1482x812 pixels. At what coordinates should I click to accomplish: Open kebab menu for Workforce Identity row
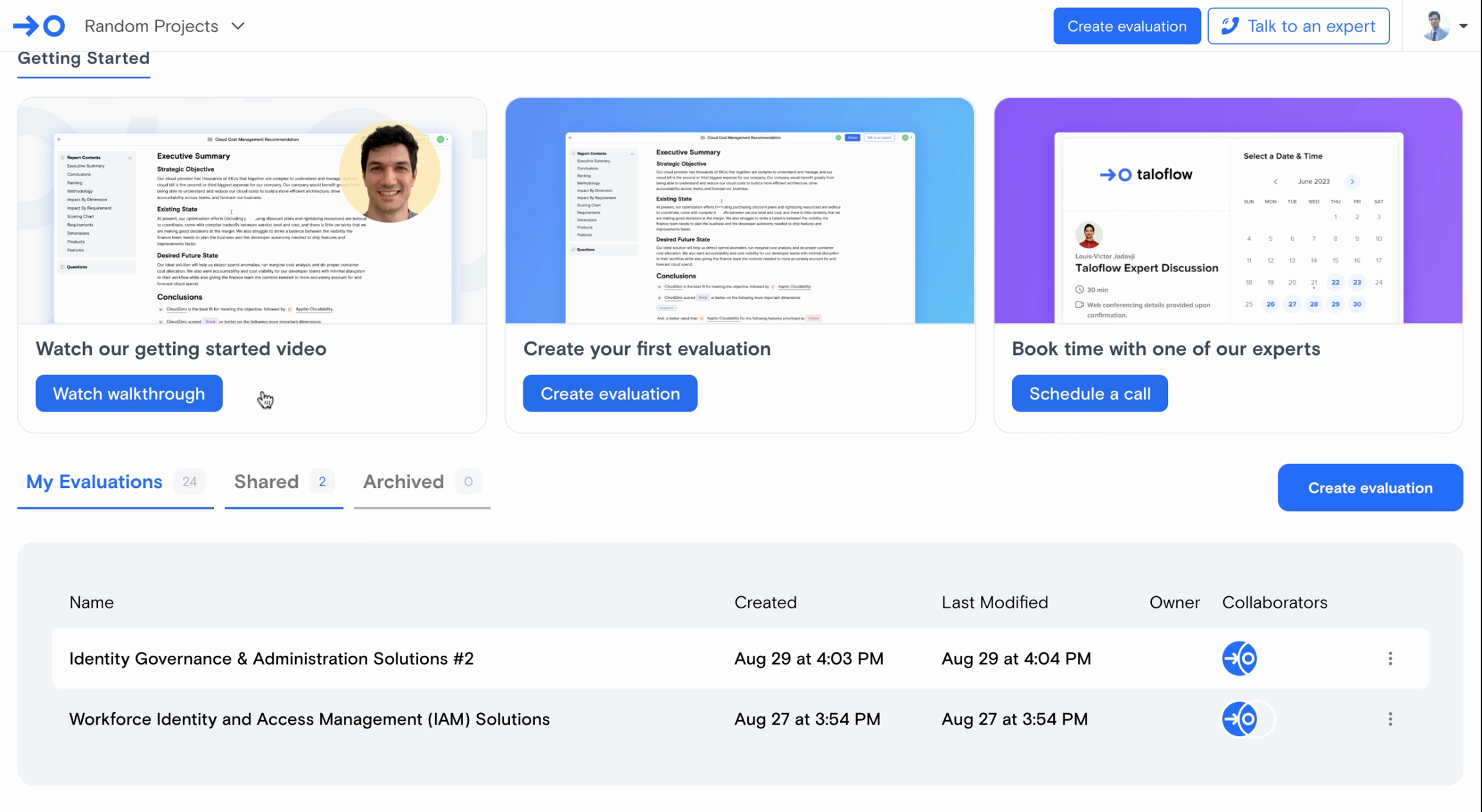coord(1390,719)
